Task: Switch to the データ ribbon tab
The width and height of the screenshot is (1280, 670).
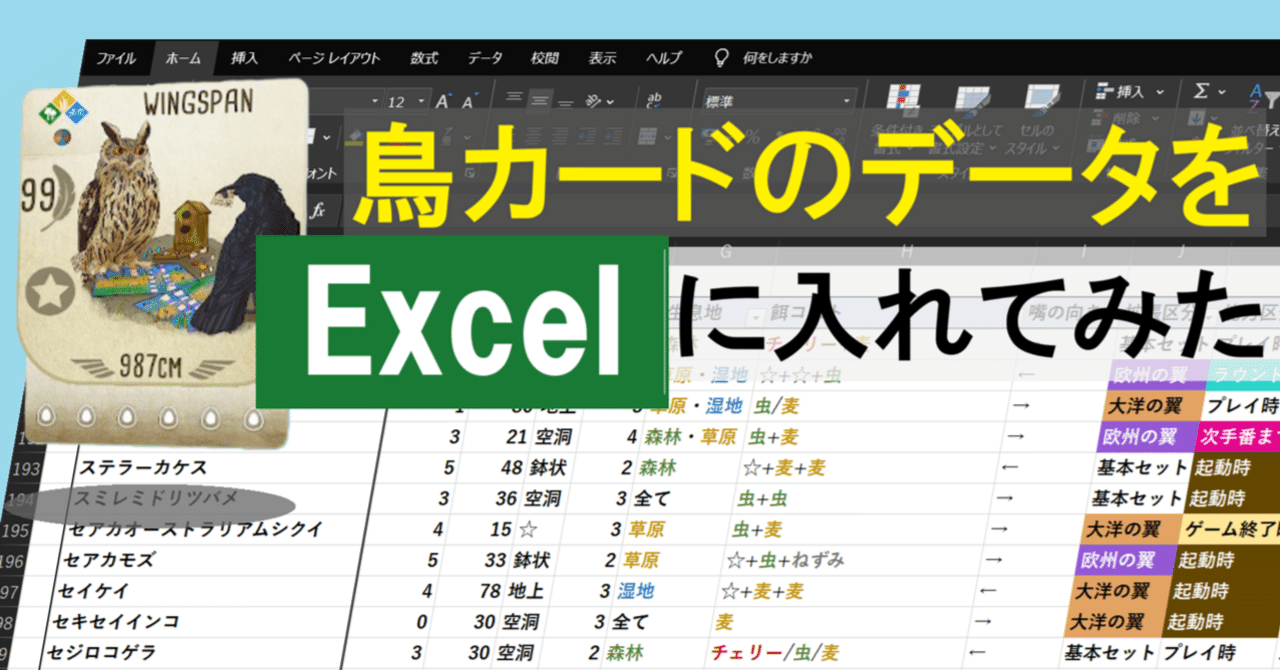Action: coord(485,58)
